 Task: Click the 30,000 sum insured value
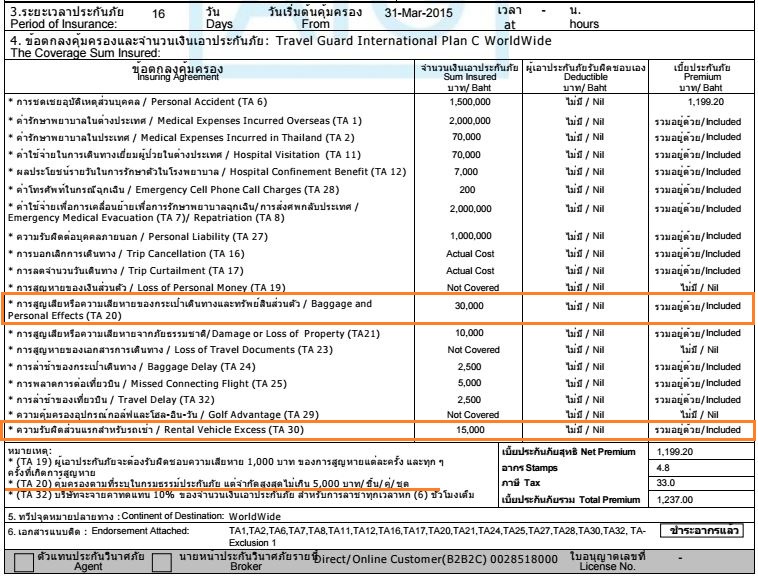[x=468, y=306]
